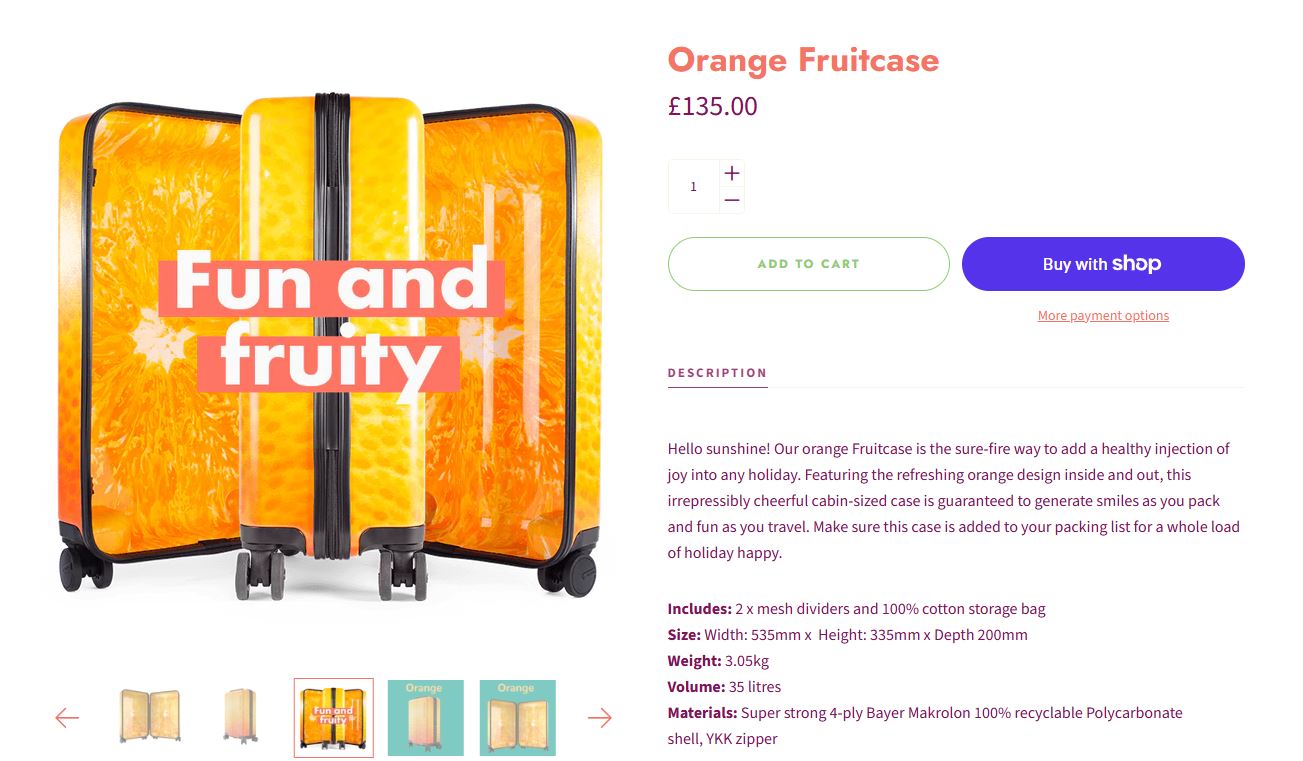Open the More payment options link

tap(1103, 316)
